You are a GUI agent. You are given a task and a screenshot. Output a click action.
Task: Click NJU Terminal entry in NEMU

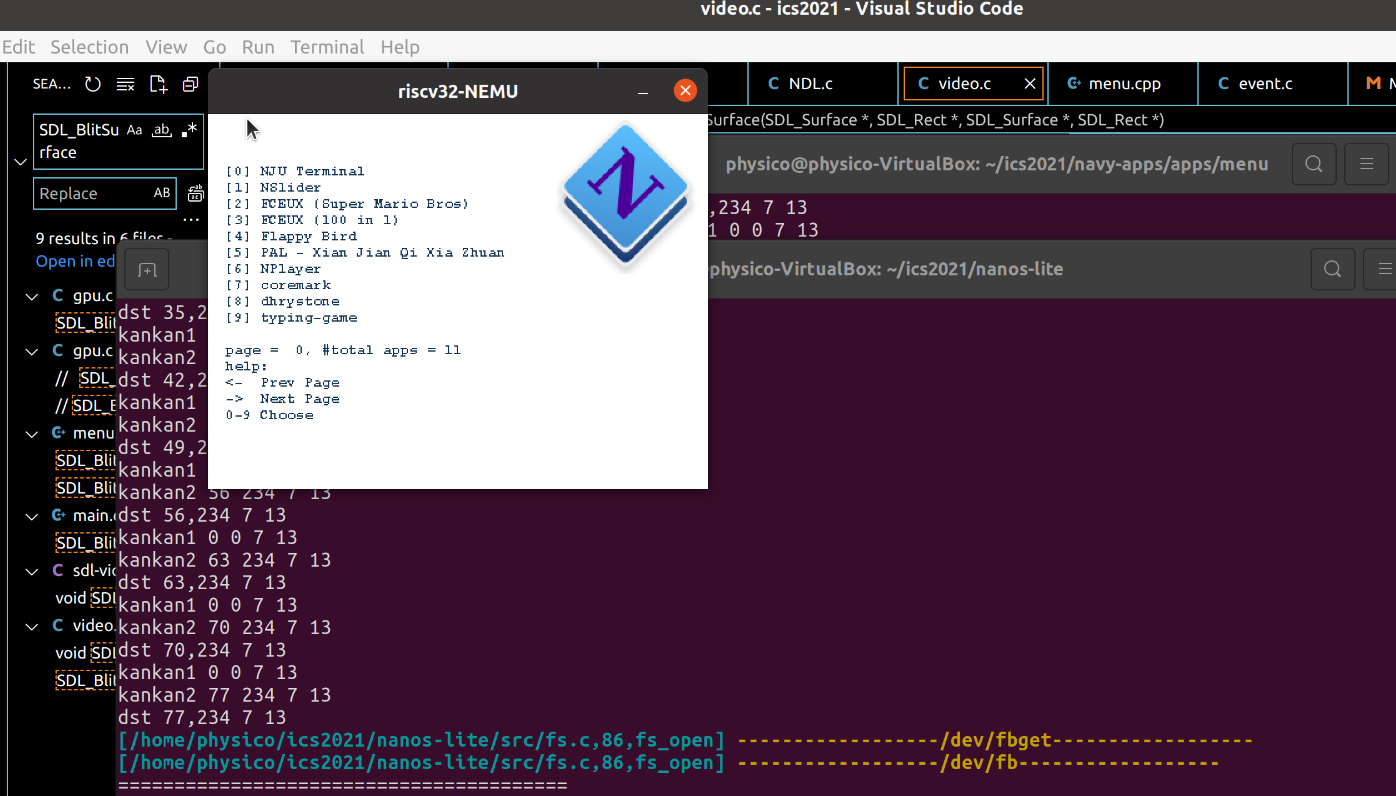295,172
